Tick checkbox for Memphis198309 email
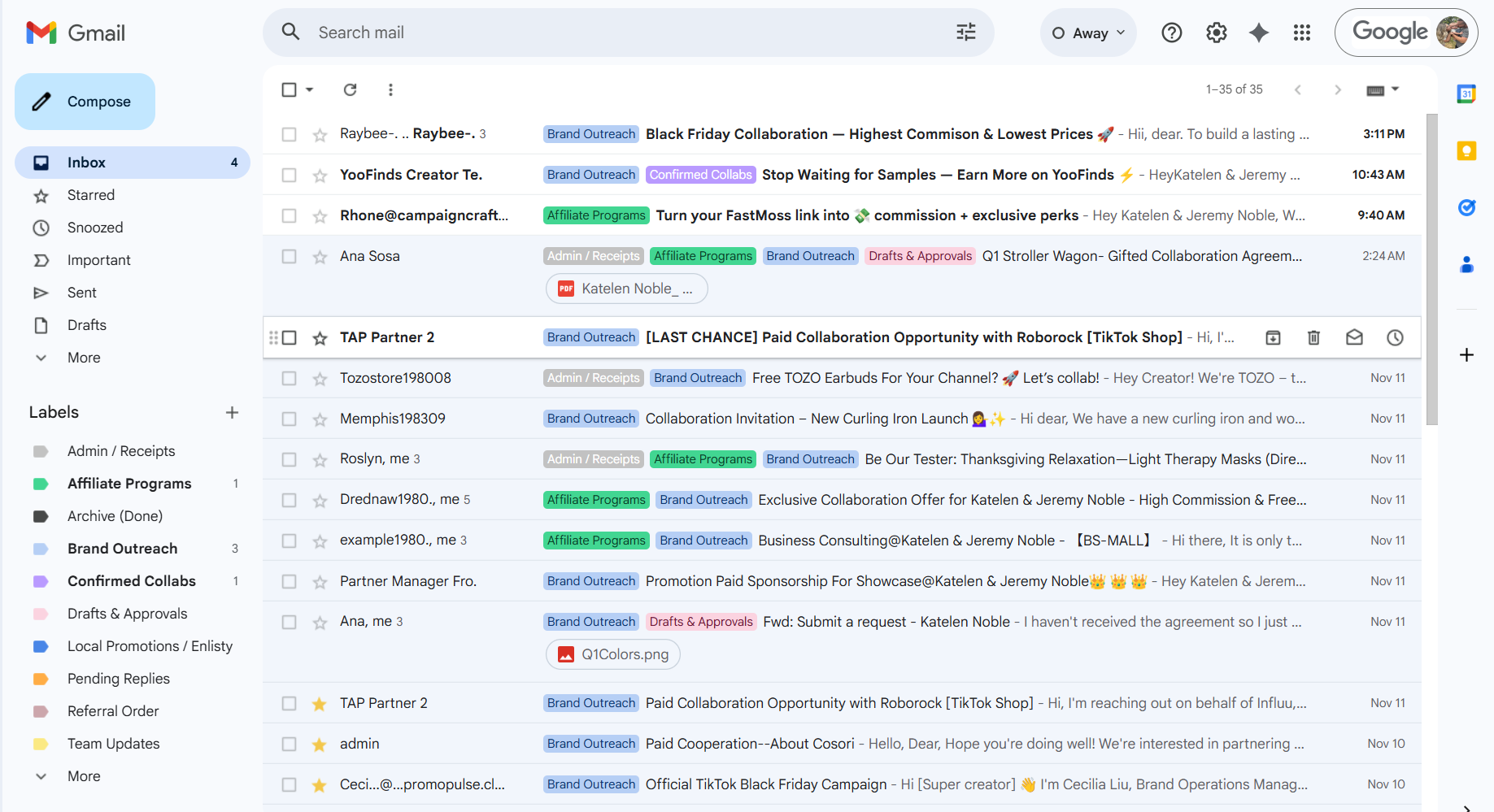Viewport: 1494px width, 812px height. (x=289, y=419)
